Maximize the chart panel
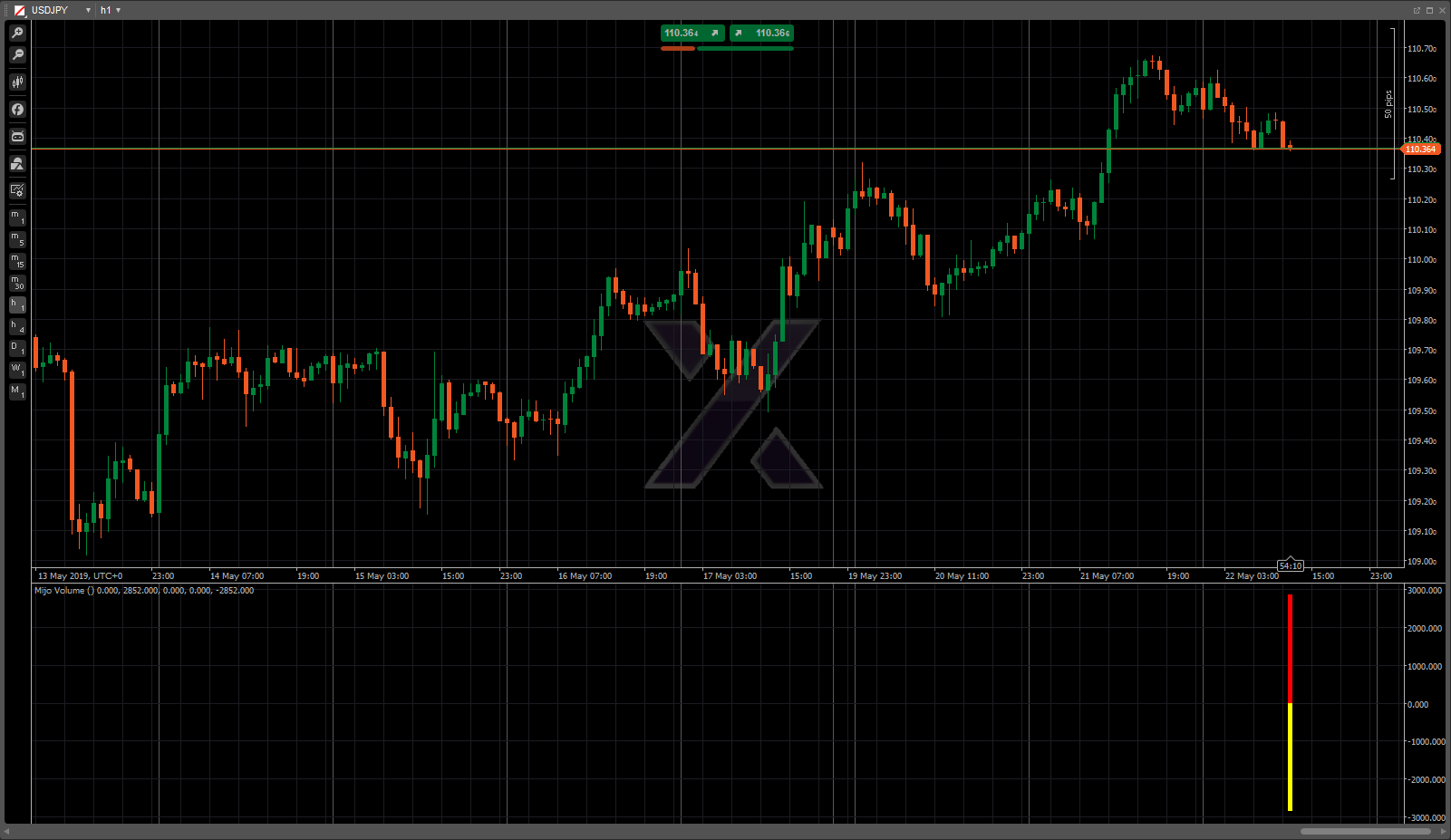This screenshot has height=840, width=1451. 1429,10
